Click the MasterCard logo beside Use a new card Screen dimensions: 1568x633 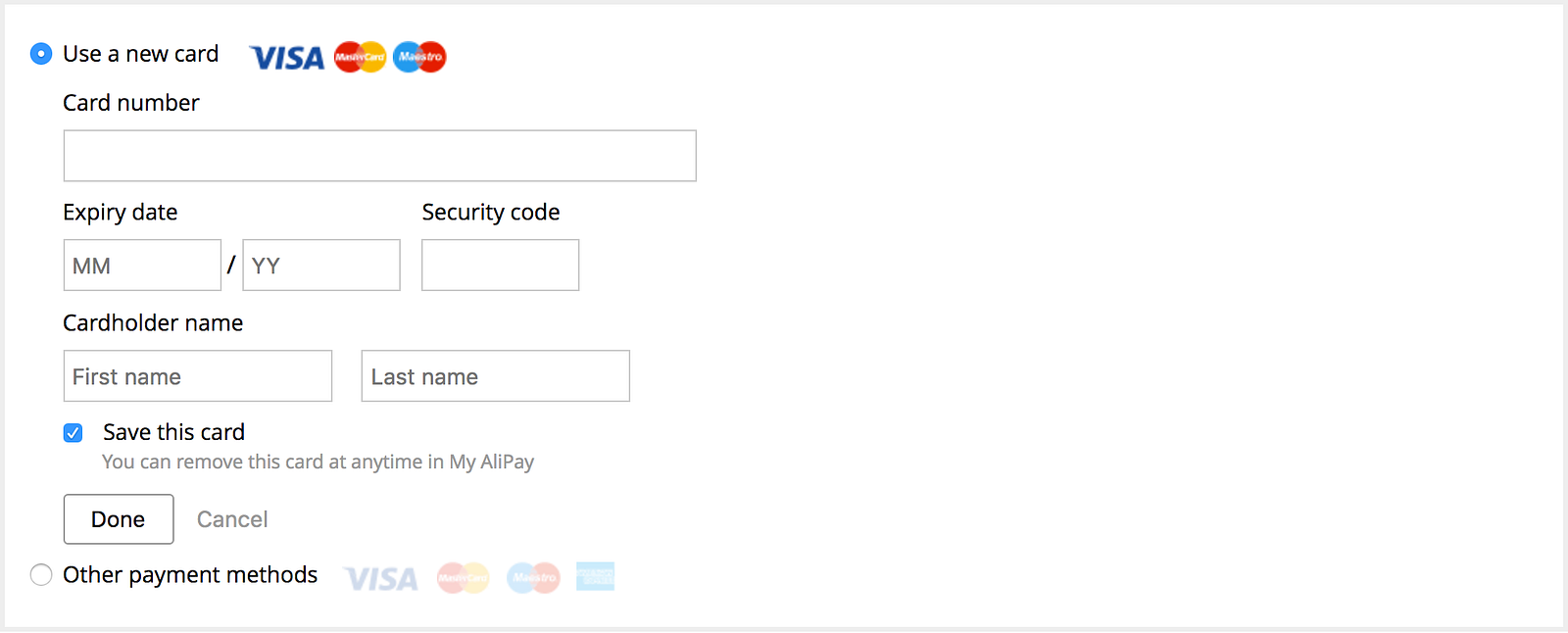point(360,57)
